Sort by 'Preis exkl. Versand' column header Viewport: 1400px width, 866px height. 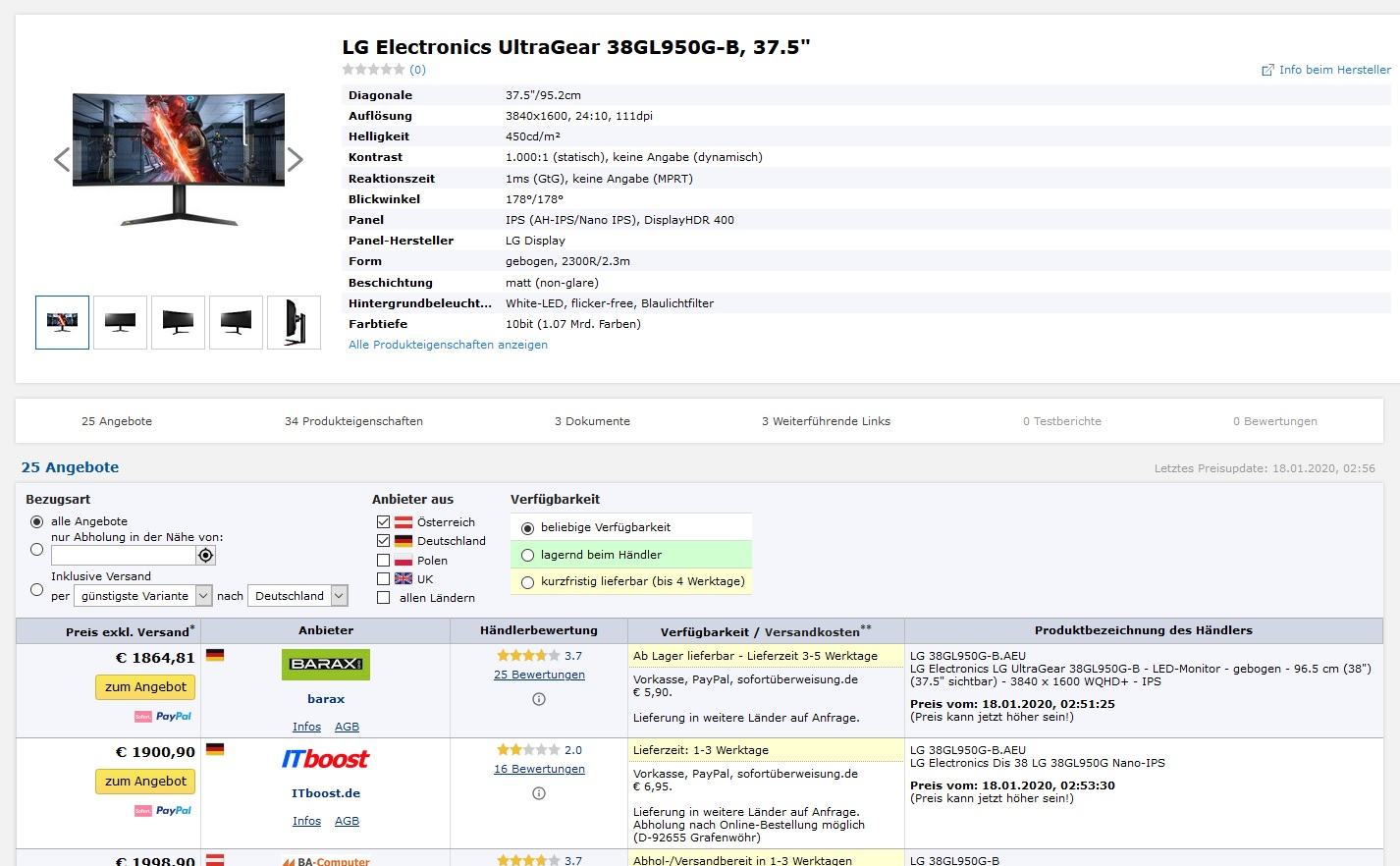[128, 631]
